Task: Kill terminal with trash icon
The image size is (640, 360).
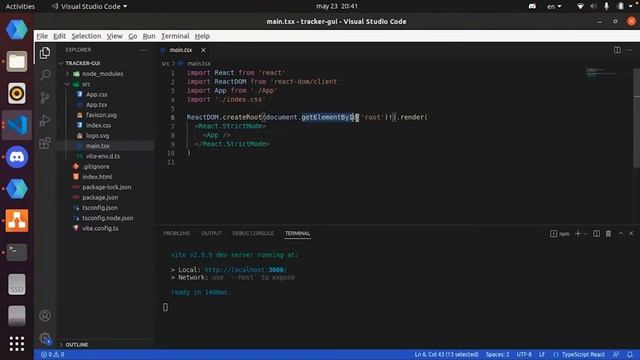Action: coord(608,233)
